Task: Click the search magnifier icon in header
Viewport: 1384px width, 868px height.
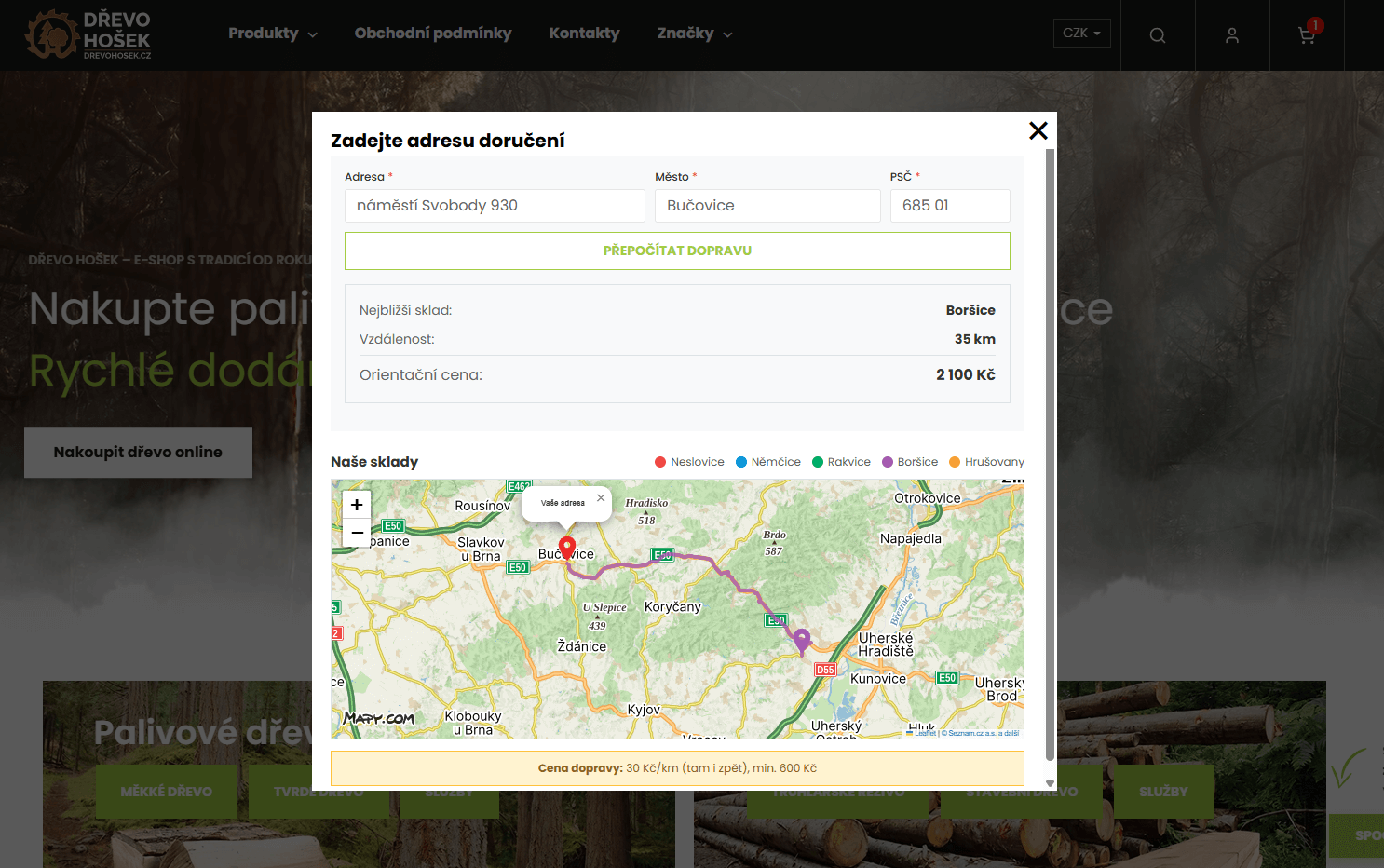Action: pyautogui.click(x=1157, y=35)
